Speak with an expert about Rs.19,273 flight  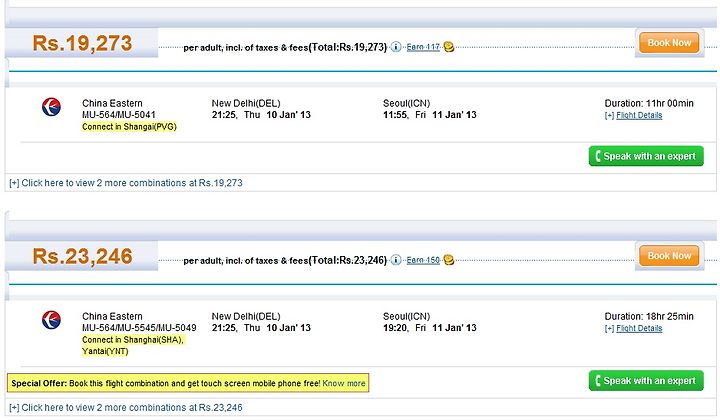(646, 156)
